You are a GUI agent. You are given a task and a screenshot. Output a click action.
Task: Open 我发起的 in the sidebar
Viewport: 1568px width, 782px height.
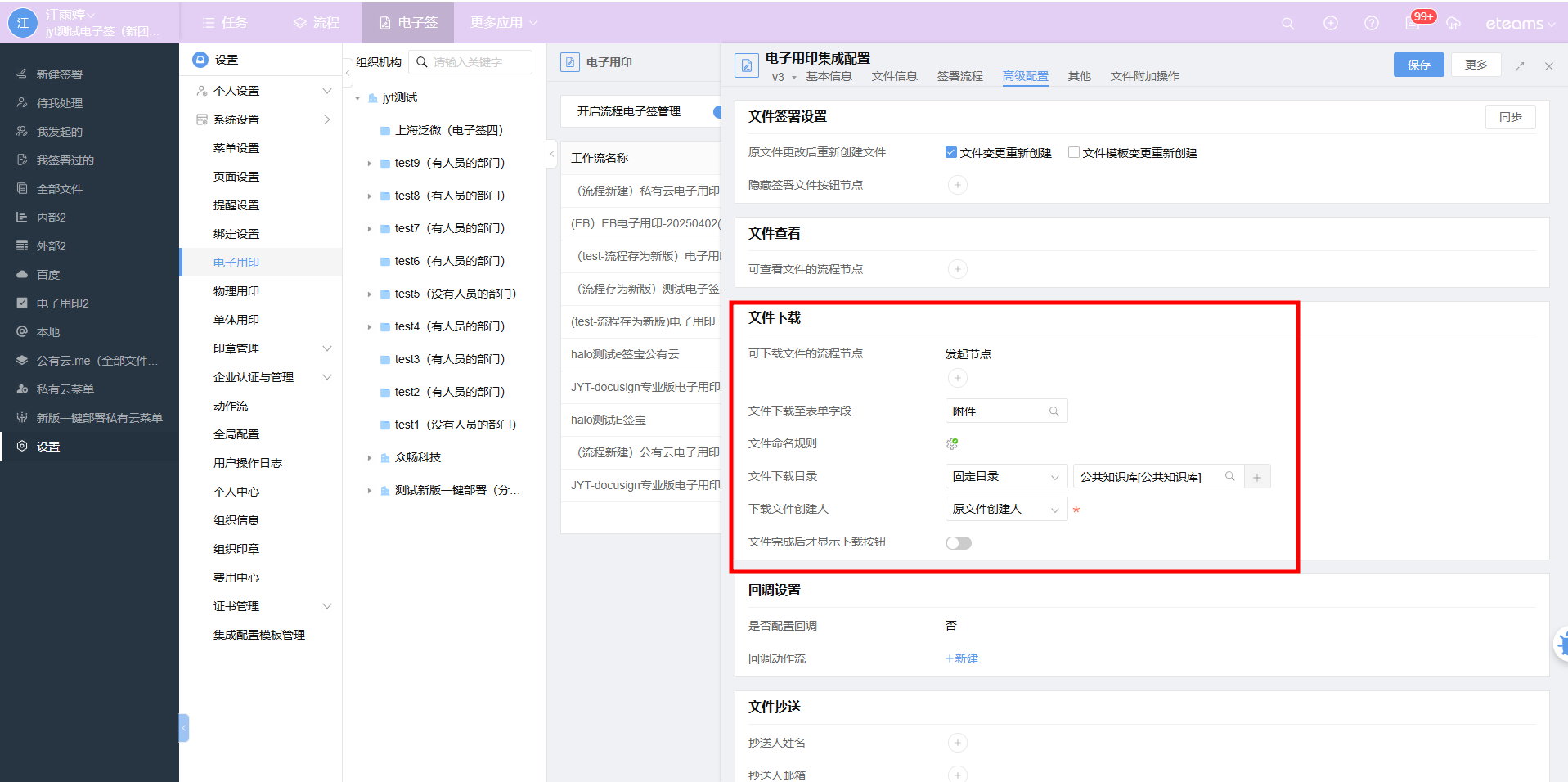(60, 132)
